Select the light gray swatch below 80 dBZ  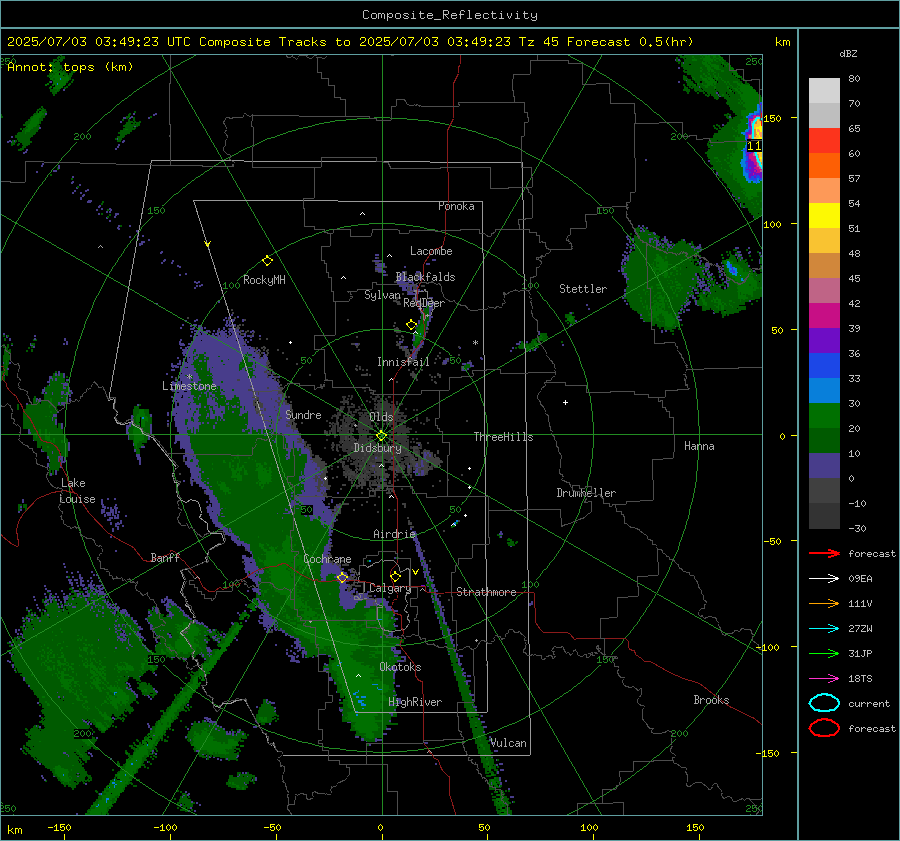pyautogui.click(x=824, y=91)
